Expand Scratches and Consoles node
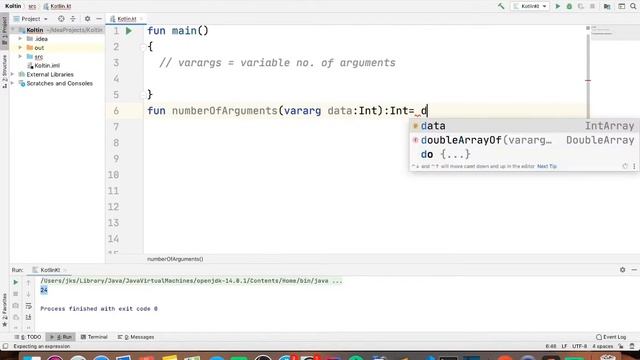The height and width of the screenshot is (360, 640). [x=13, y=83]
